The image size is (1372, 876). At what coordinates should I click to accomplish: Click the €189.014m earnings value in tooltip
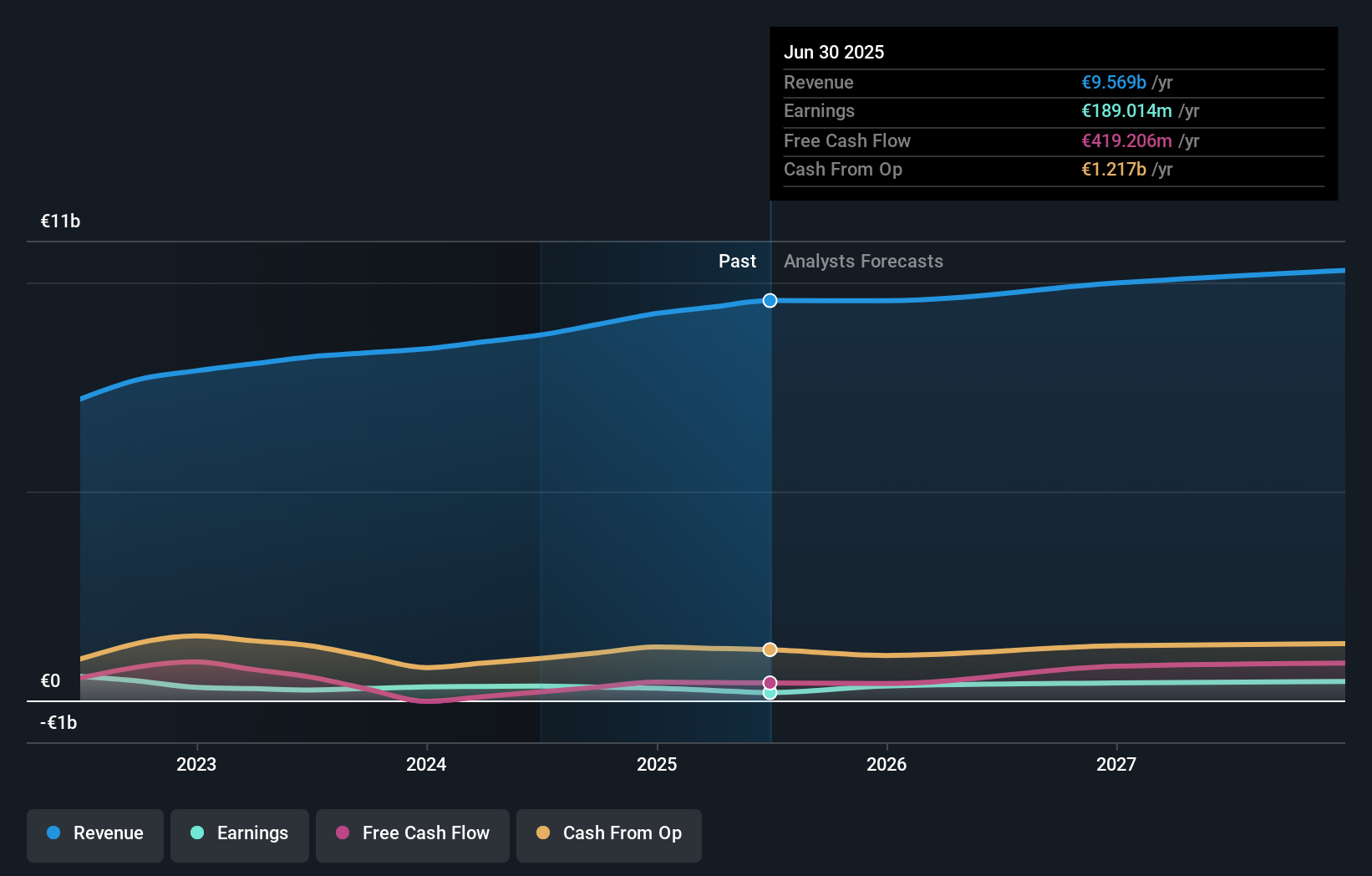(1126, 110)
